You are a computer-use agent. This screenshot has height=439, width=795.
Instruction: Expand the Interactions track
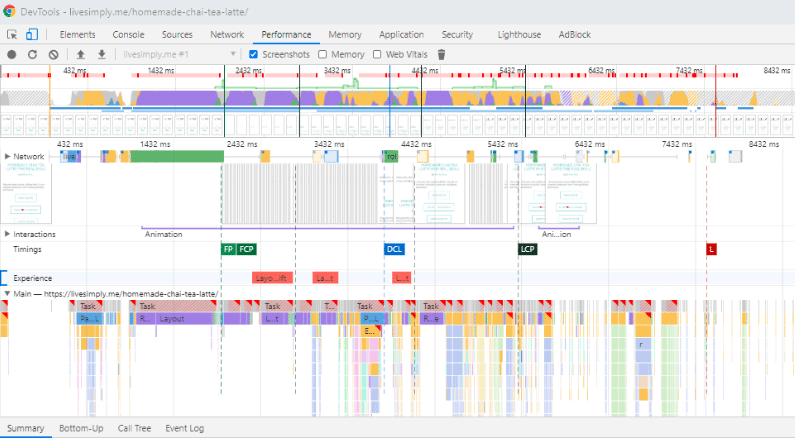coord(8,234)
